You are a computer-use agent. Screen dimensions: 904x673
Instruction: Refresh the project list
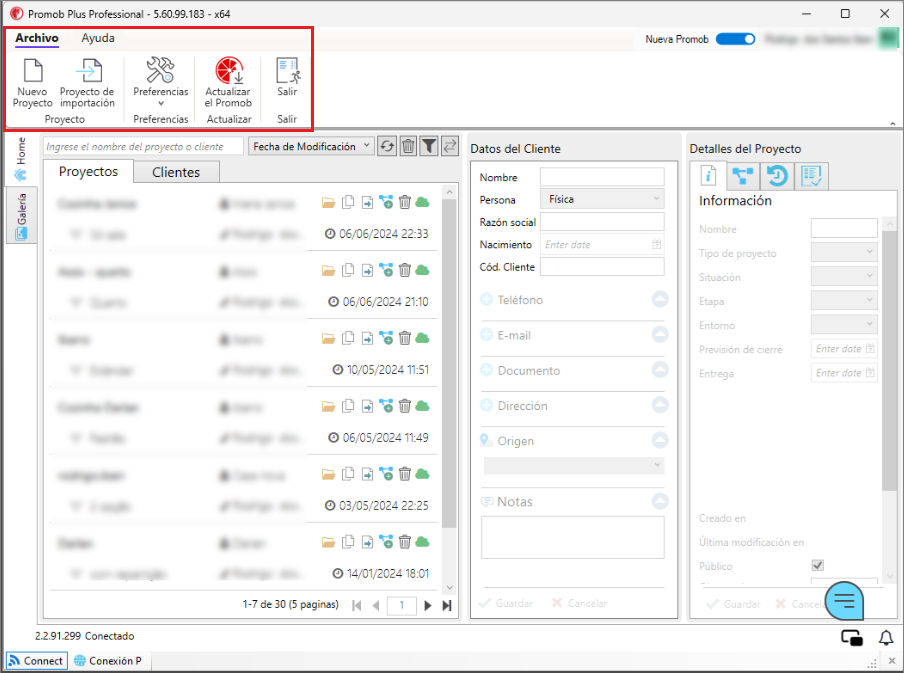(x=387, y=146)
